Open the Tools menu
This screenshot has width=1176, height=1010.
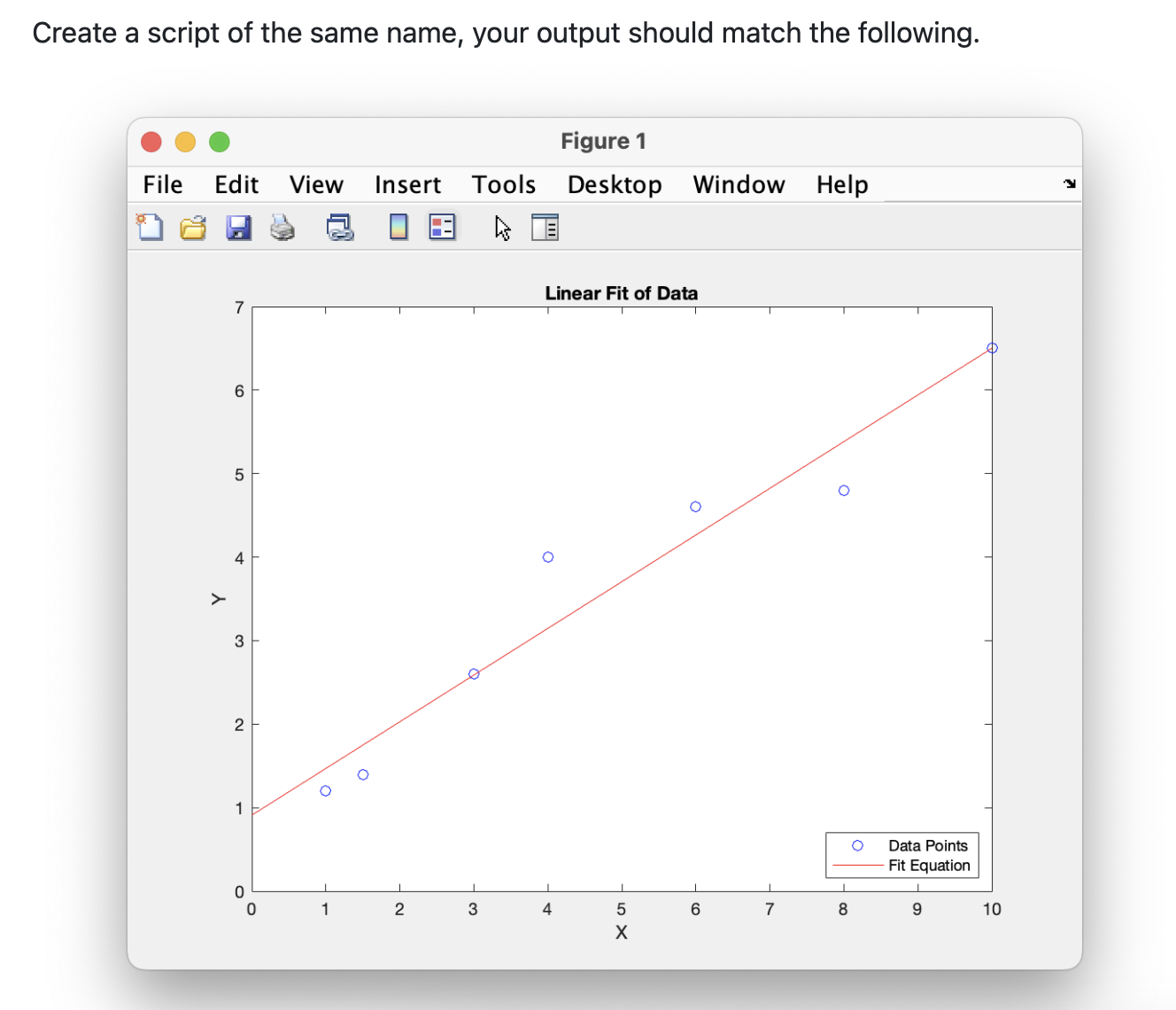click(503, 184)
